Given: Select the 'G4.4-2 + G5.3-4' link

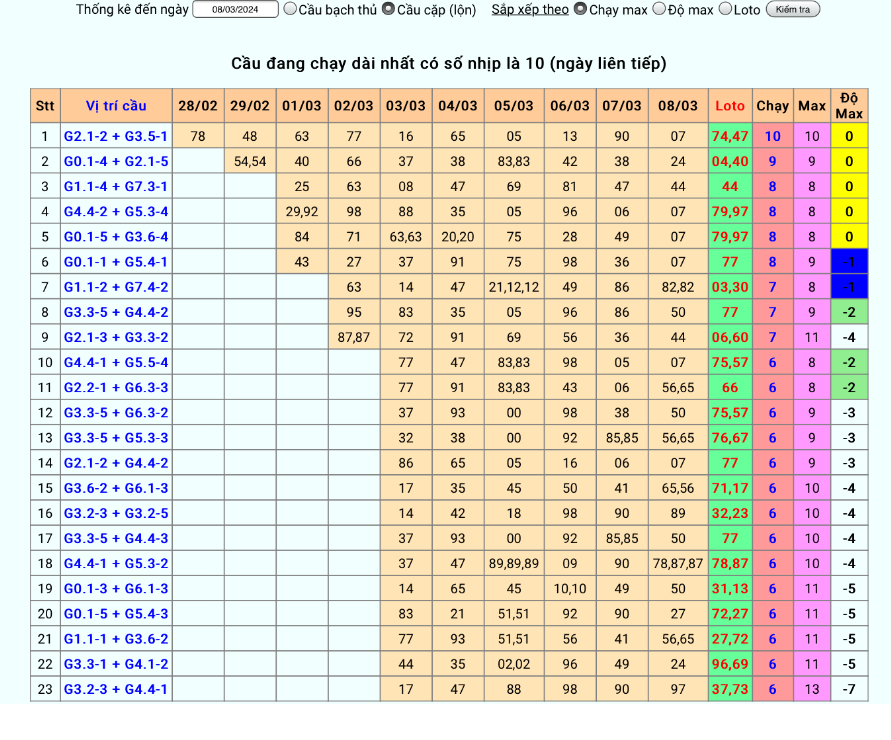Looking at the screenshot, I should pos(116,211).
